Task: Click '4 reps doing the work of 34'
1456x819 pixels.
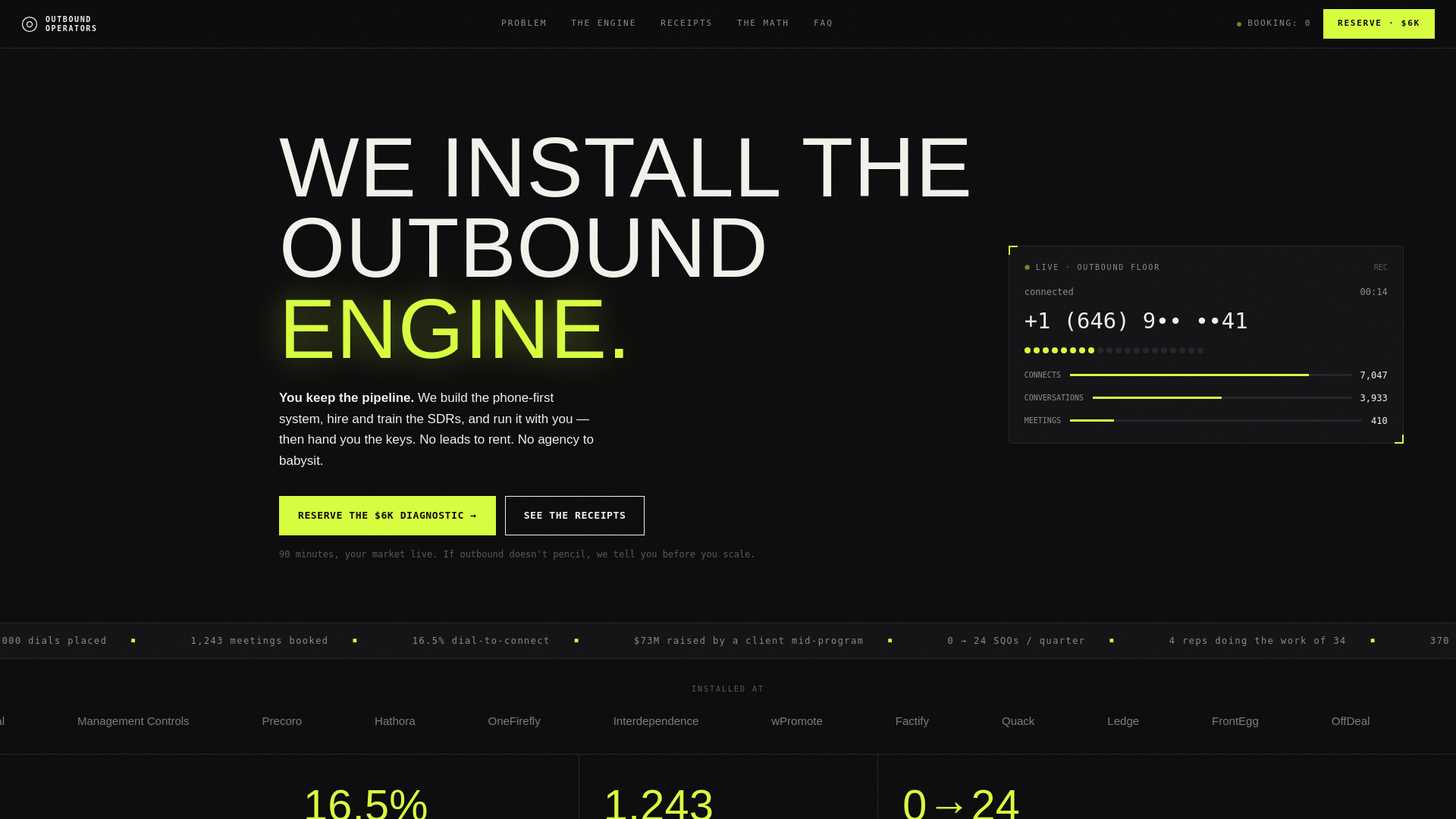Action: [1257, 641]
